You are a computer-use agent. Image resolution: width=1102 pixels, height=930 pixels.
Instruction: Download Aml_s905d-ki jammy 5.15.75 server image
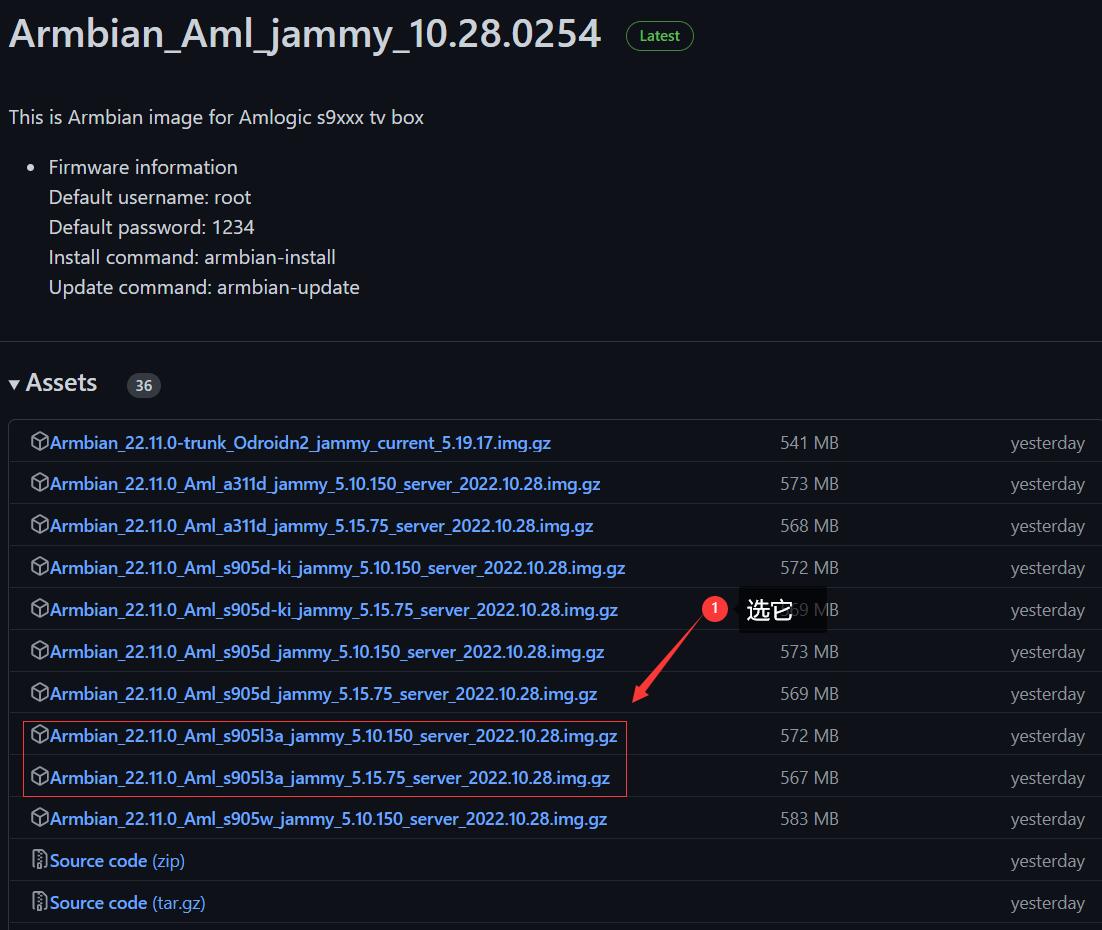coord(334,610)
